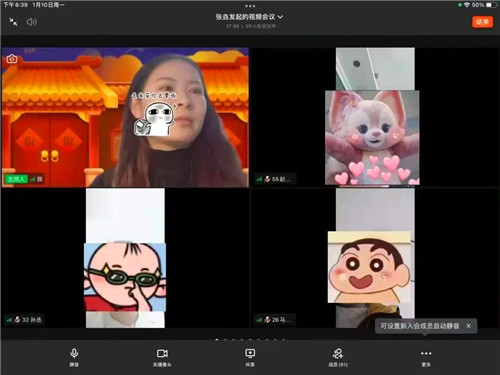Tap the battery indicator in the status bar
The width and height of the screenshot is (500, 375).
pyautogui.click(x=491, y=5)
